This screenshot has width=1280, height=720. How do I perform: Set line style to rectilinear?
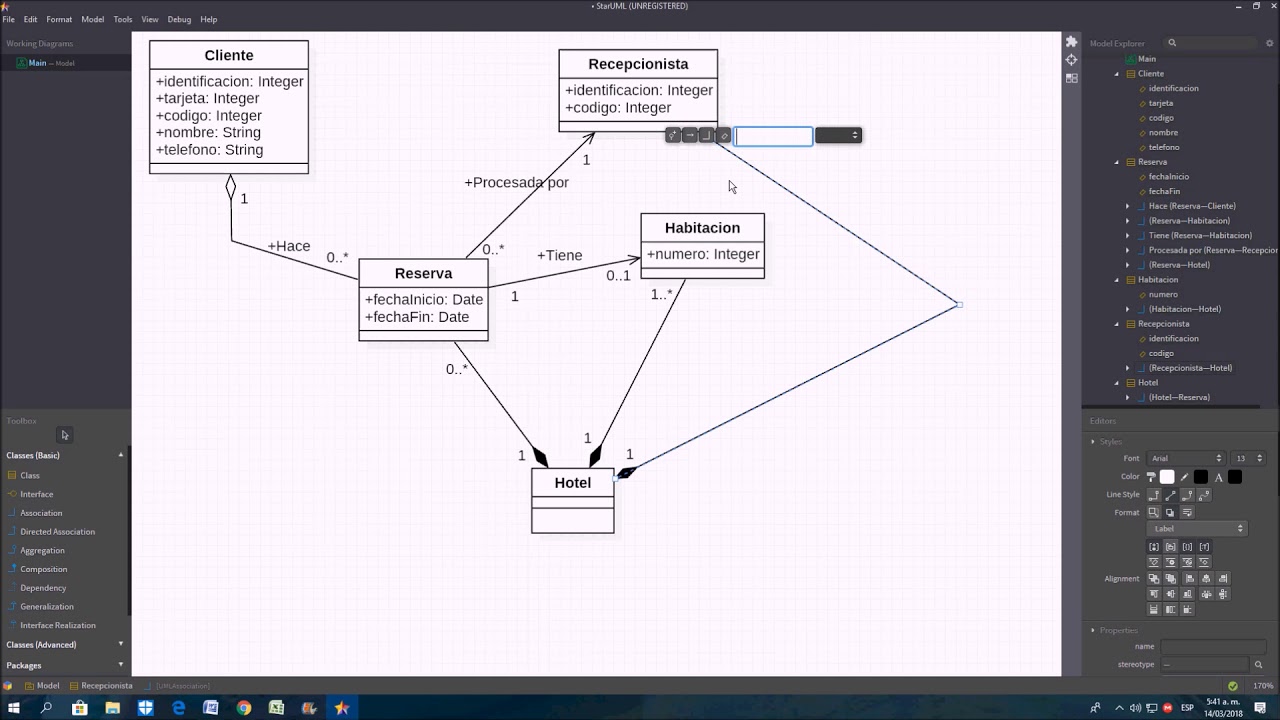pyautogui.click(x=1154, y=495)
